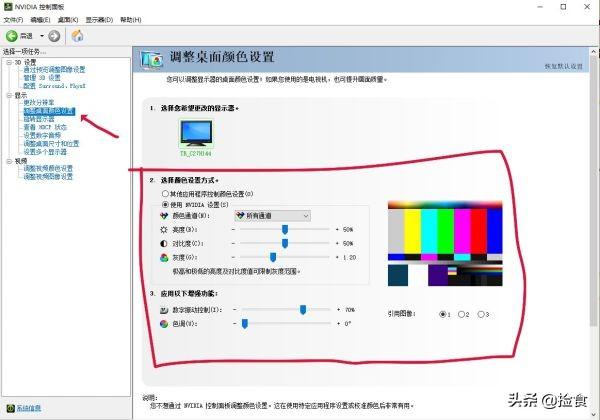The width and height of the screenshot is (600, 420).
Task: Open the Back button history dropdown arrow
Action: click(42, 36)
